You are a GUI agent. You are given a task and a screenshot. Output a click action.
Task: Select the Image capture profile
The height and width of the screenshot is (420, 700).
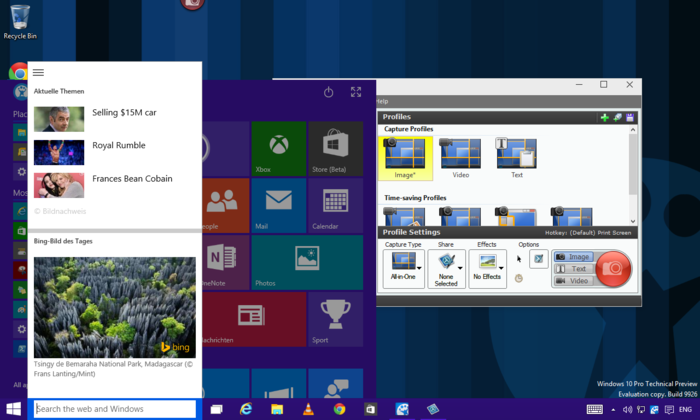pyautogui.click(x=405, y=158)
